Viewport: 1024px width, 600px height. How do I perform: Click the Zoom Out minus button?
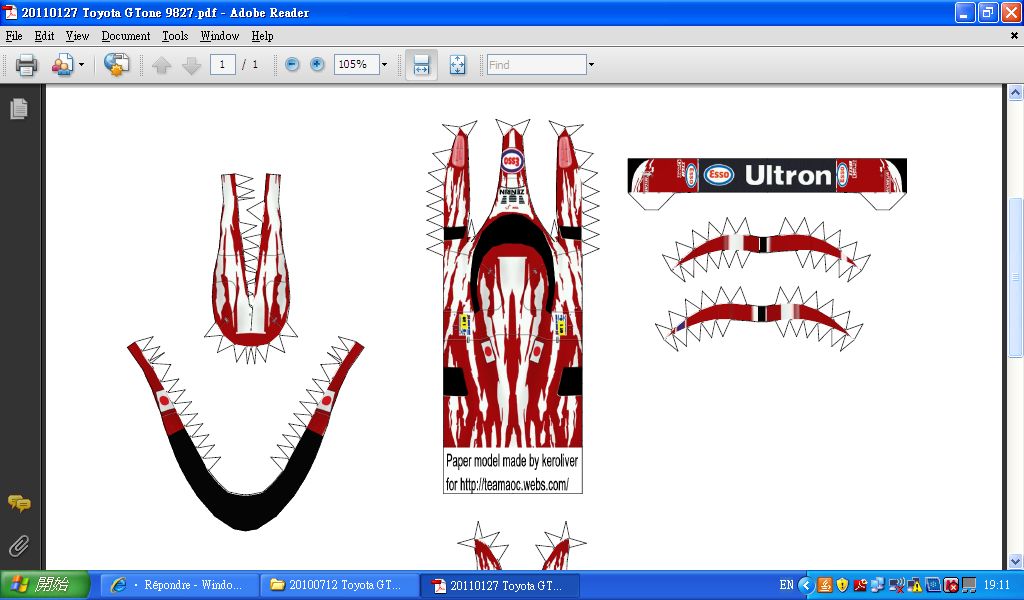(292, 65)
